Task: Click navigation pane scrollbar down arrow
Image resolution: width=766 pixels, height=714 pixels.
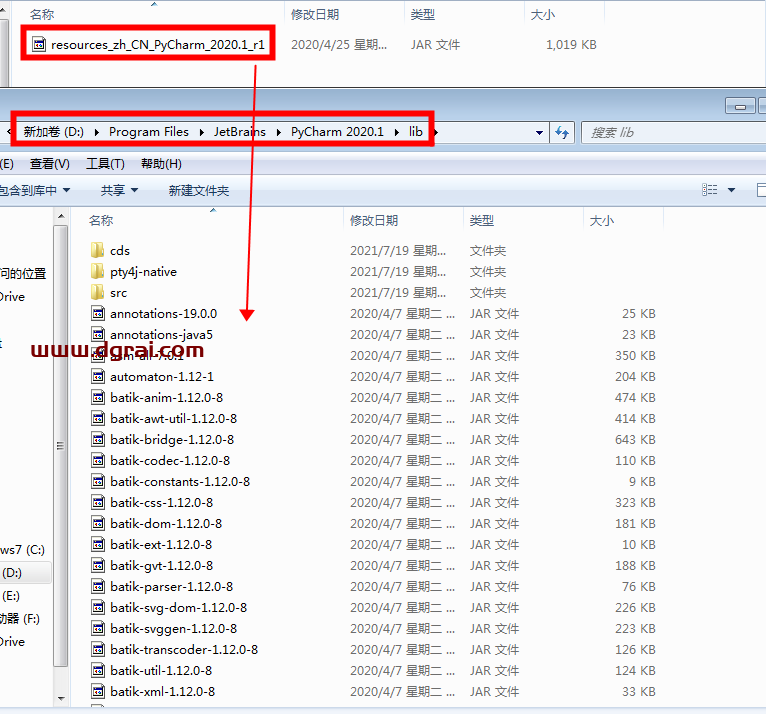Action: tap(61, 699)
